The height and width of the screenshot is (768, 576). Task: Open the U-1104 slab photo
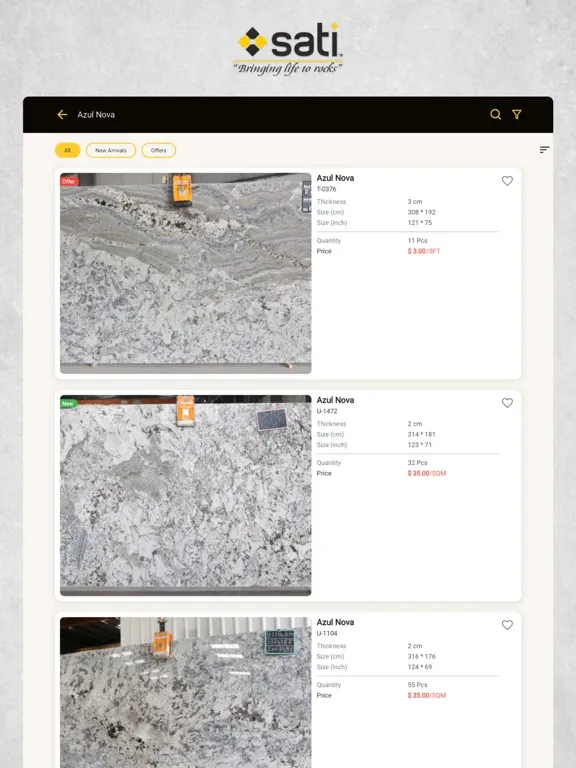tap(186, 693)
